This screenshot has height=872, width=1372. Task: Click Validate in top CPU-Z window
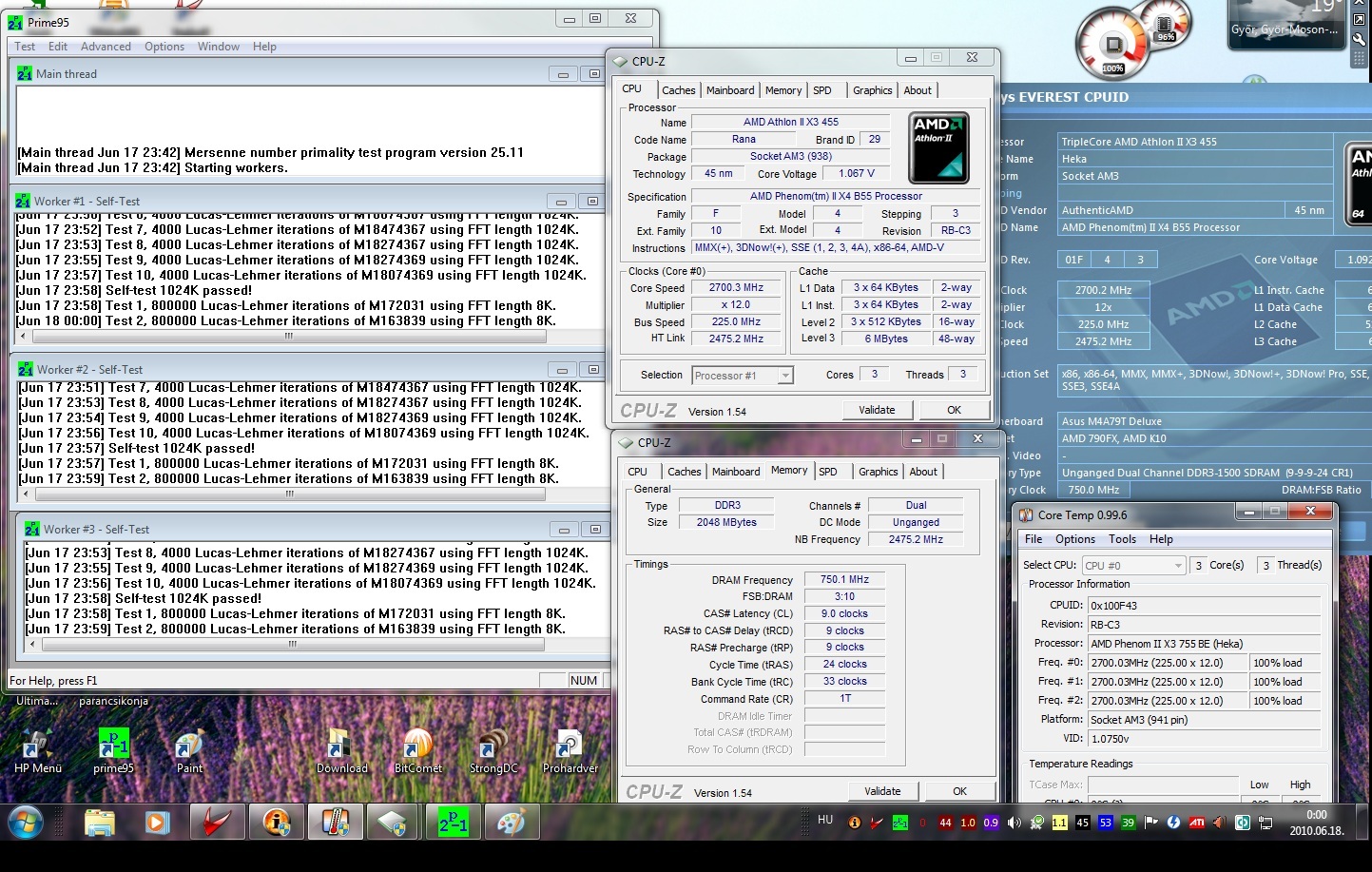pyautogui.click(x=877, y=410)
